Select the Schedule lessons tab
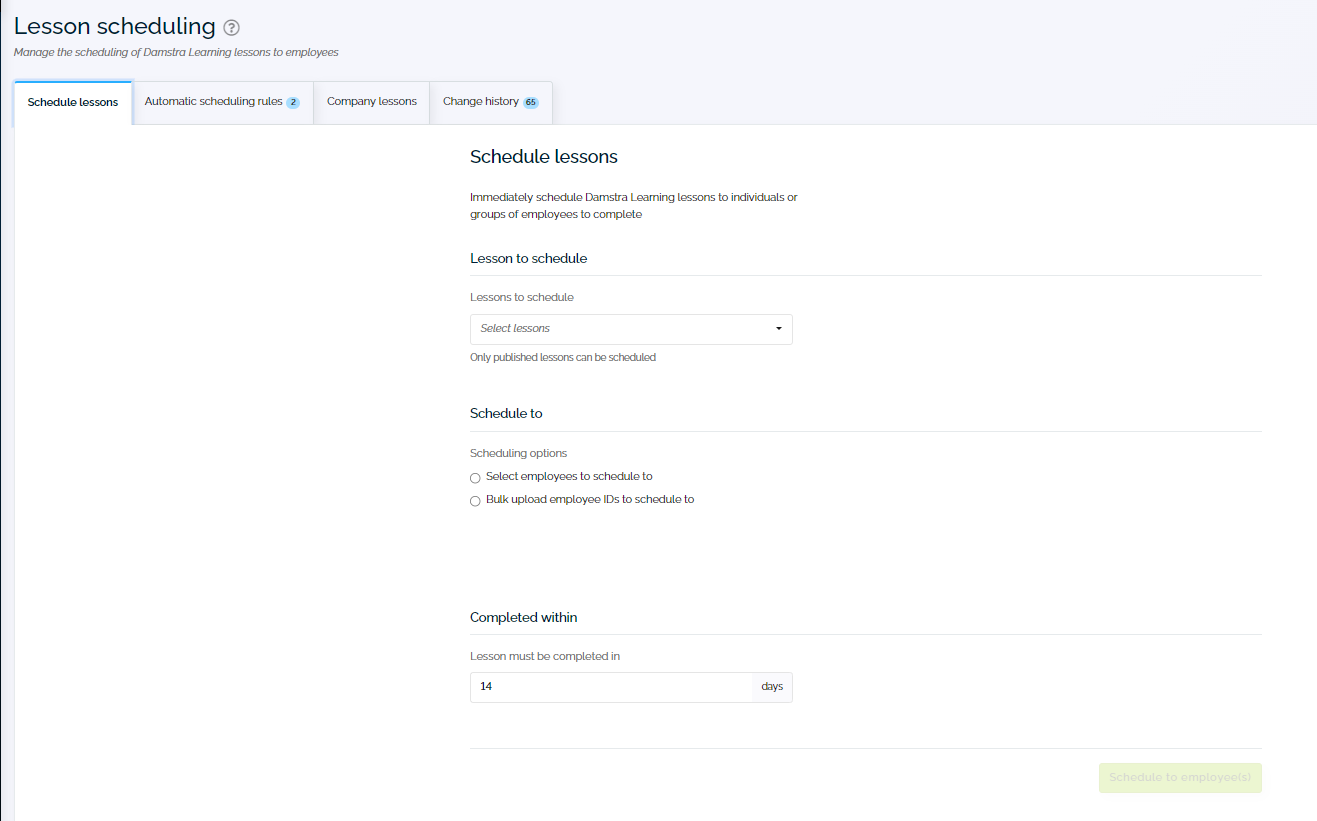Image resolution: width=1317 pixels, height=821 pixels. click(72, 102)
